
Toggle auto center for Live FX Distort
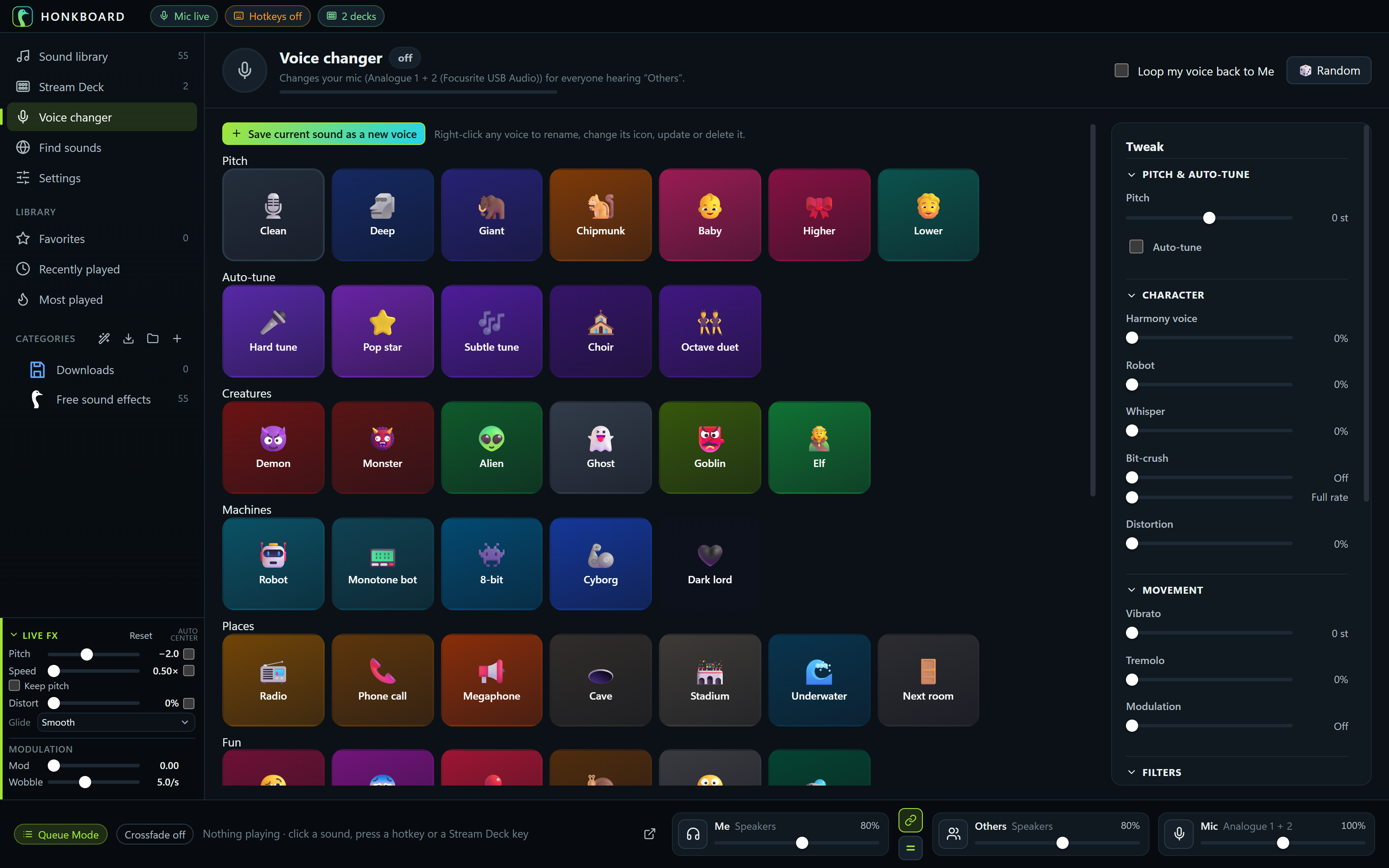click(x=189, y=703)
